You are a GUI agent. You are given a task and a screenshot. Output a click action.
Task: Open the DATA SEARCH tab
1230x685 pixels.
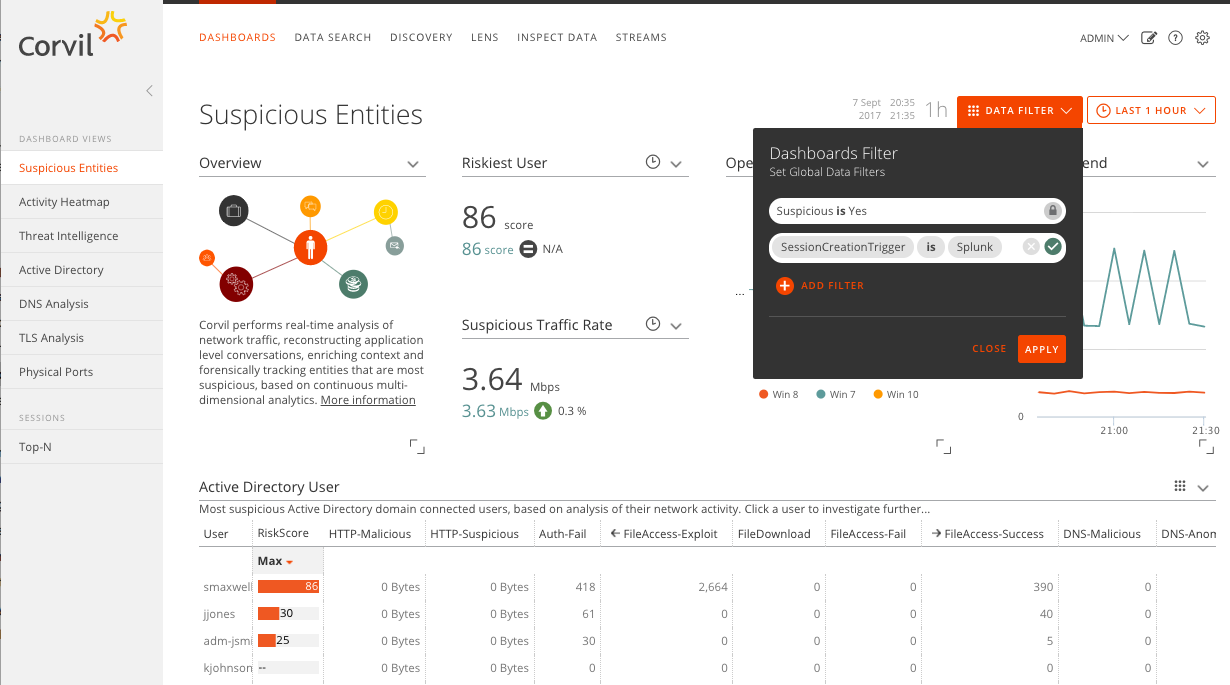333,38
